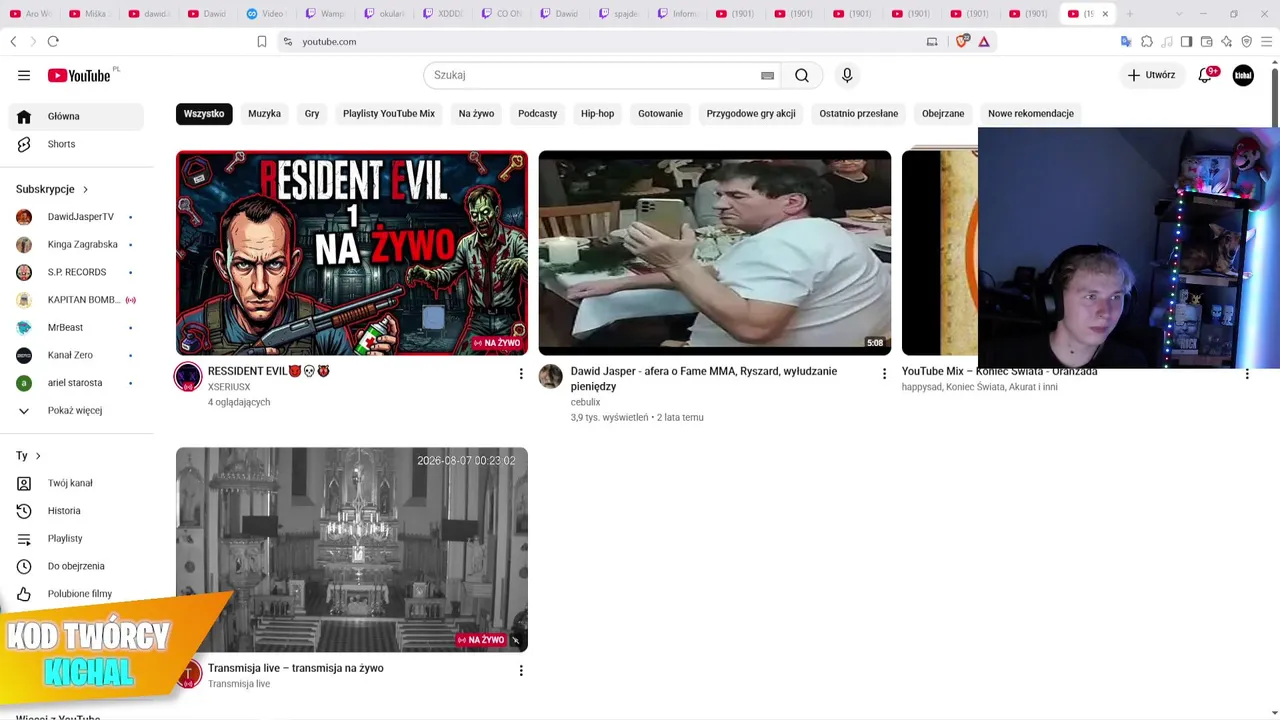
Task: Open the Shorts sidebar entry
Action: (x=76, y=144)
